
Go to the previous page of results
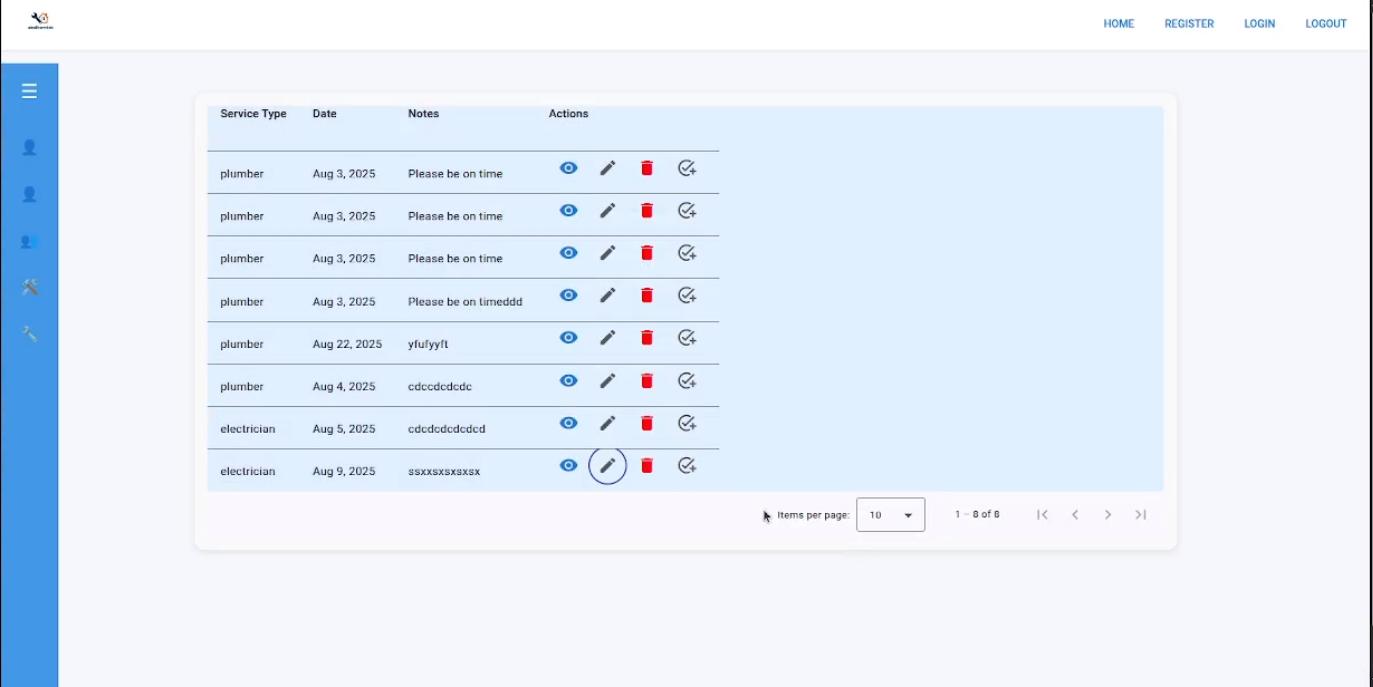click(x=1075, y=514)
